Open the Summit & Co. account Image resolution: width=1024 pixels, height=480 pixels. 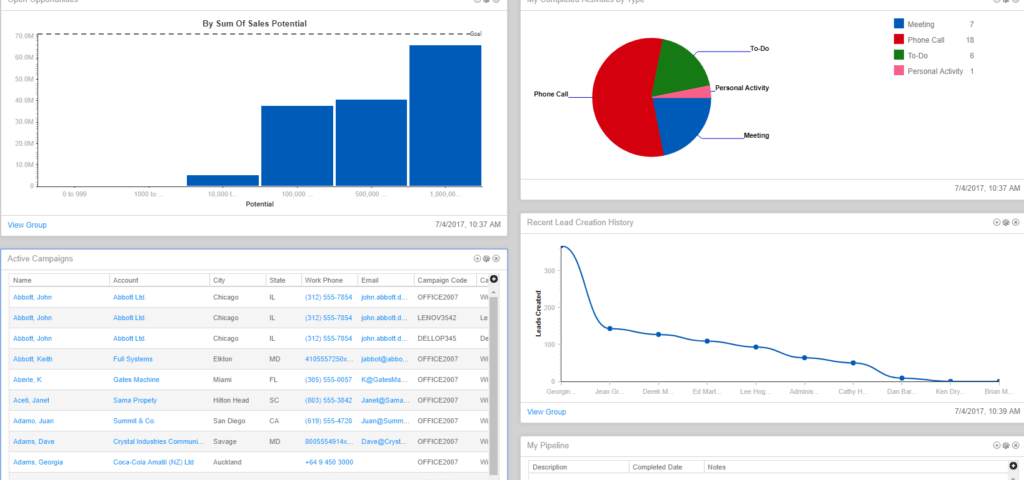[x=135, y=421]
